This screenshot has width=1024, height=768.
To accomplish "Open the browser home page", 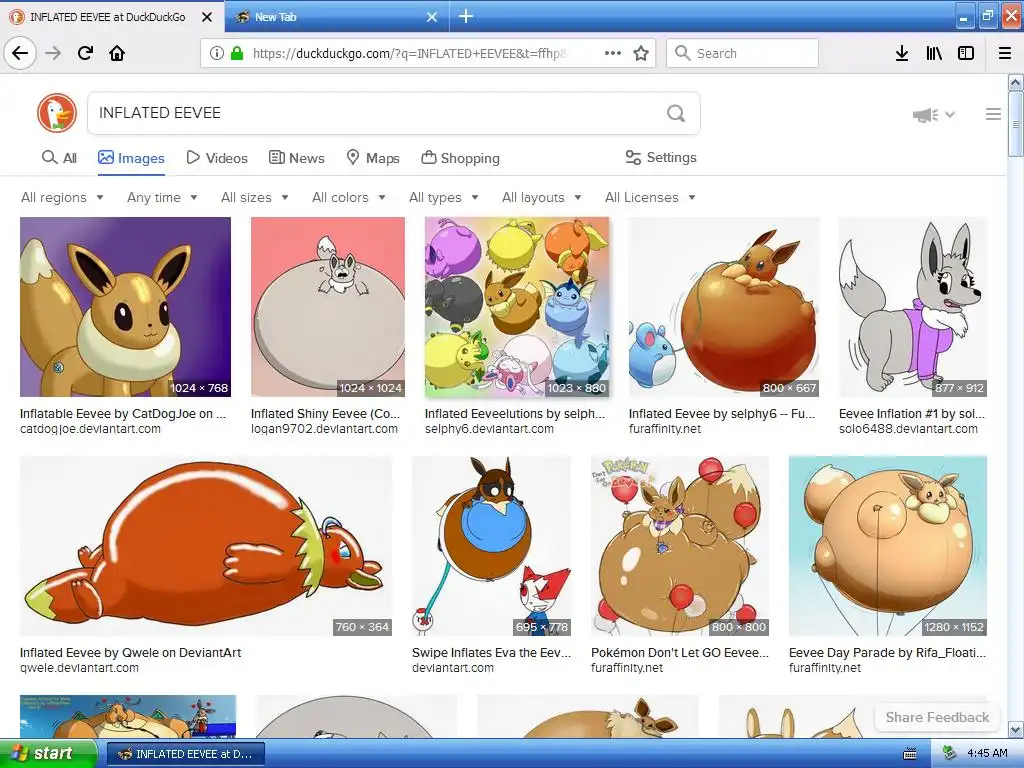I will tap(117, 53).
